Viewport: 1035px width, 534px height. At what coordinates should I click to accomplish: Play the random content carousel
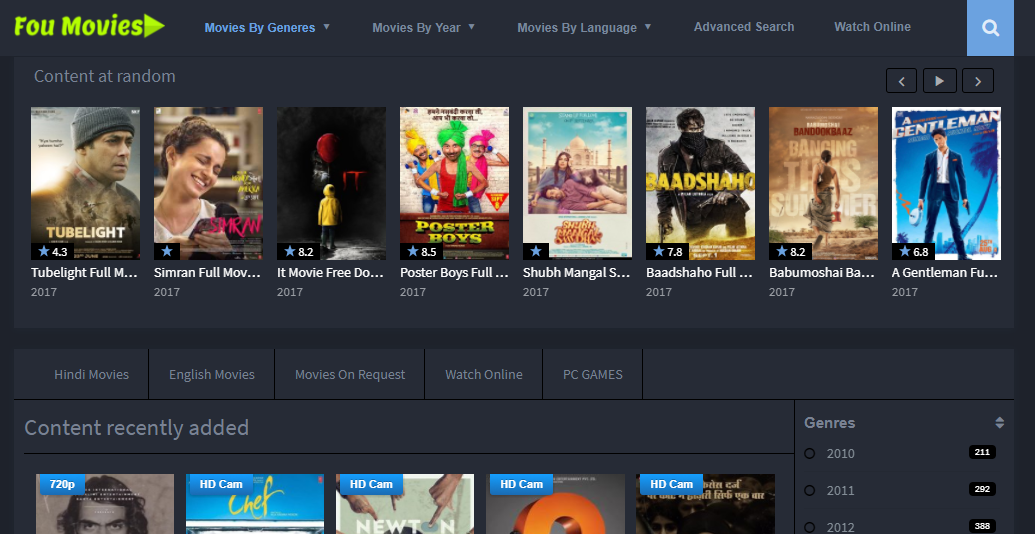(939, 81)
